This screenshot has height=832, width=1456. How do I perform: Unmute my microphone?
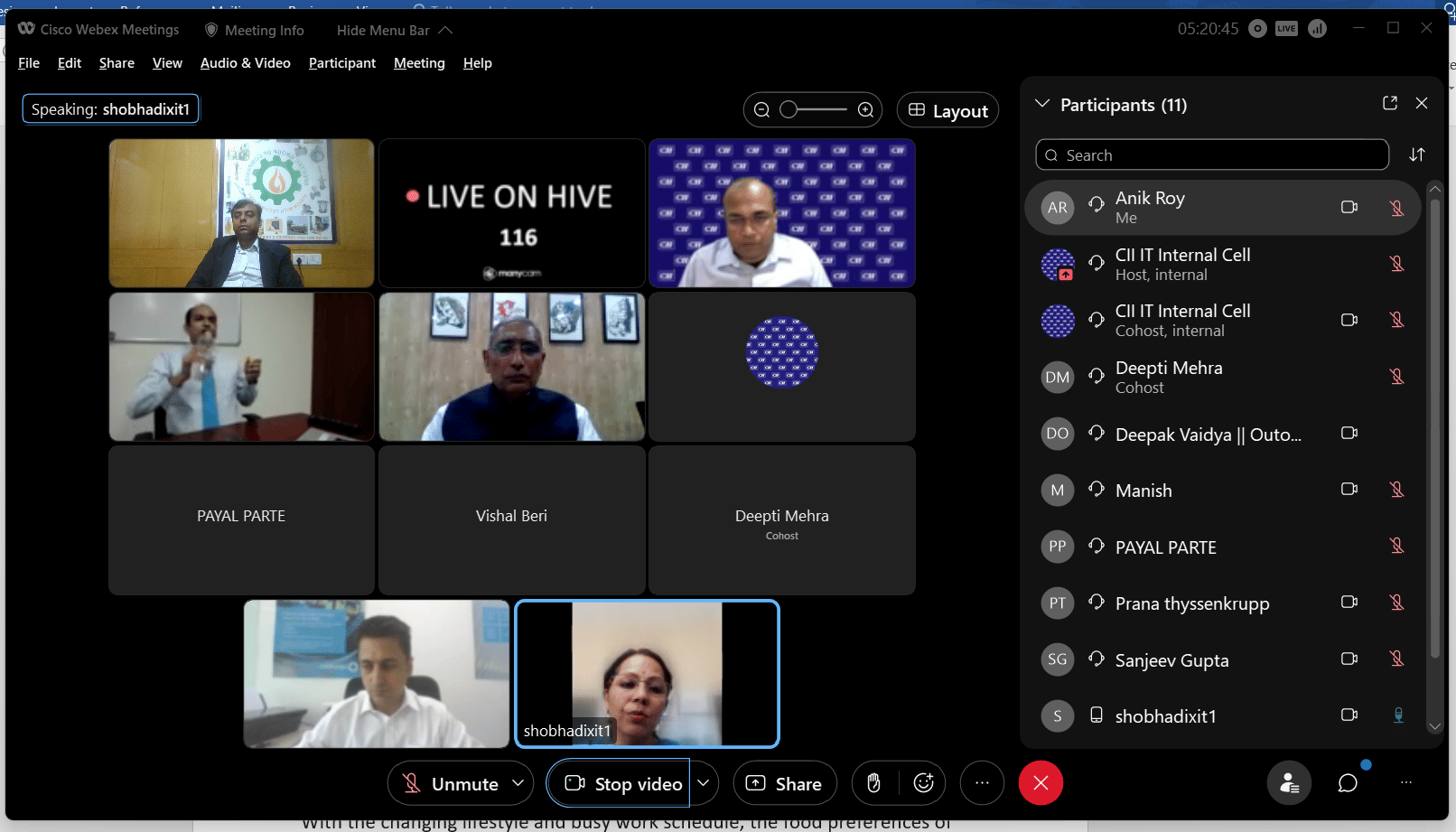coord(452,783)
